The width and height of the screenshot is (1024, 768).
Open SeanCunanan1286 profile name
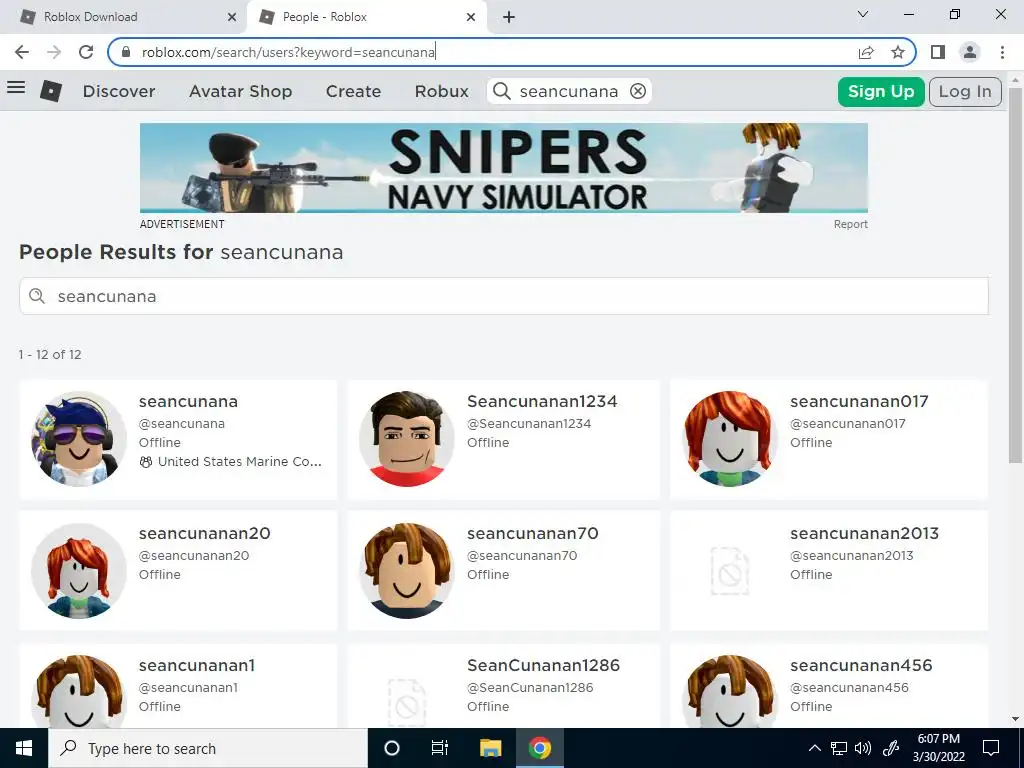coord(543,665)
